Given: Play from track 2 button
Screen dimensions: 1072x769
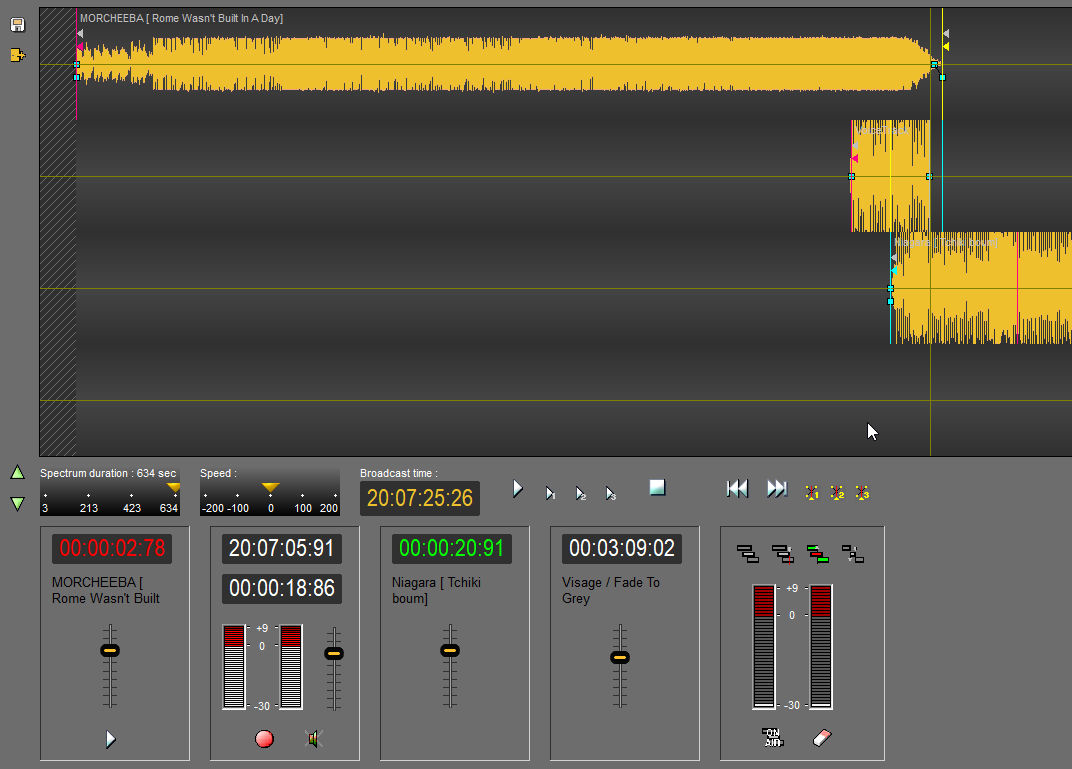Looking at the screenshot, I should pyautogui.click(x=580, y=493).
